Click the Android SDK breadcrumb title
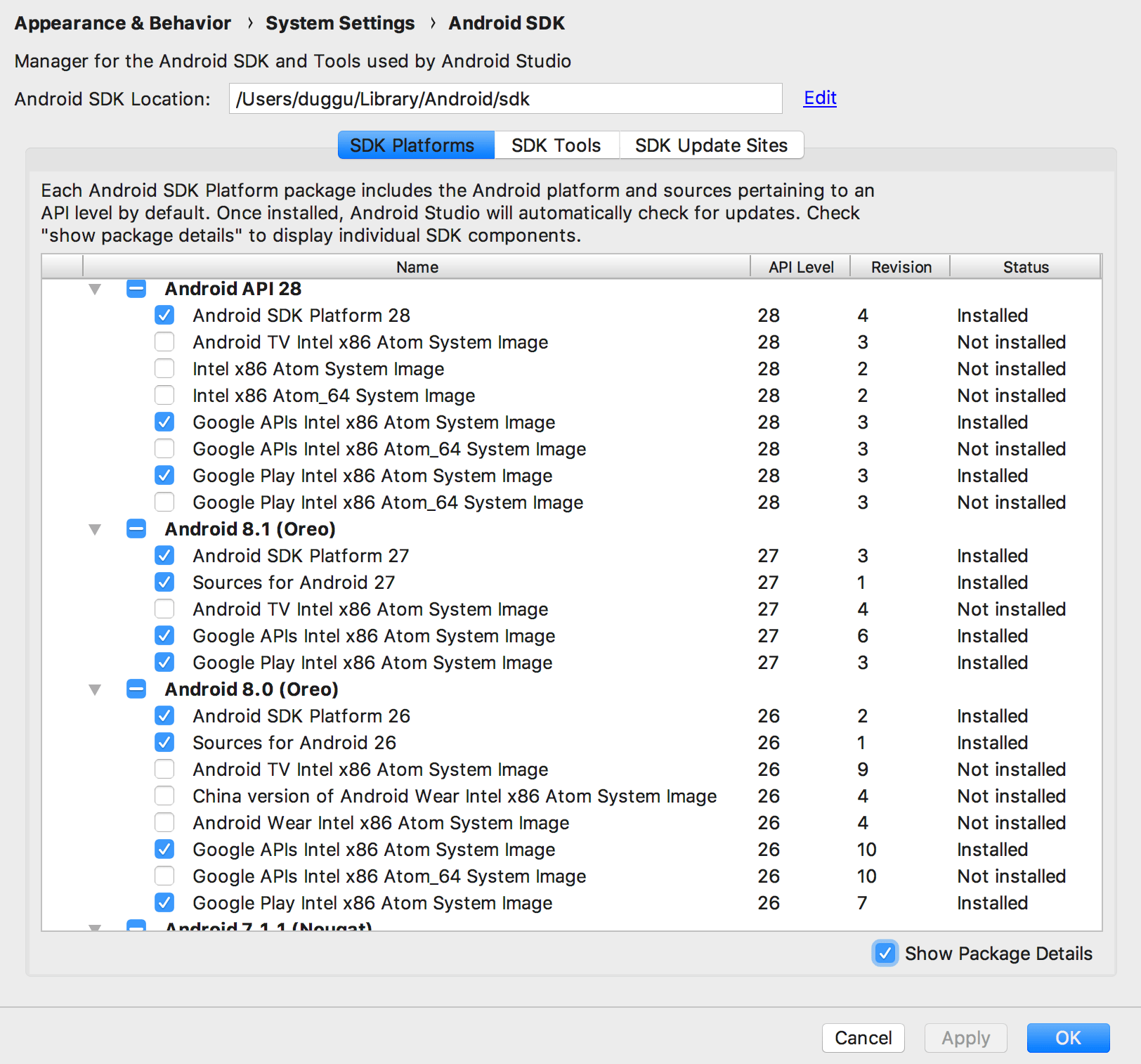This screenshot has height=1064, width=1141. (x=507, y=23)
